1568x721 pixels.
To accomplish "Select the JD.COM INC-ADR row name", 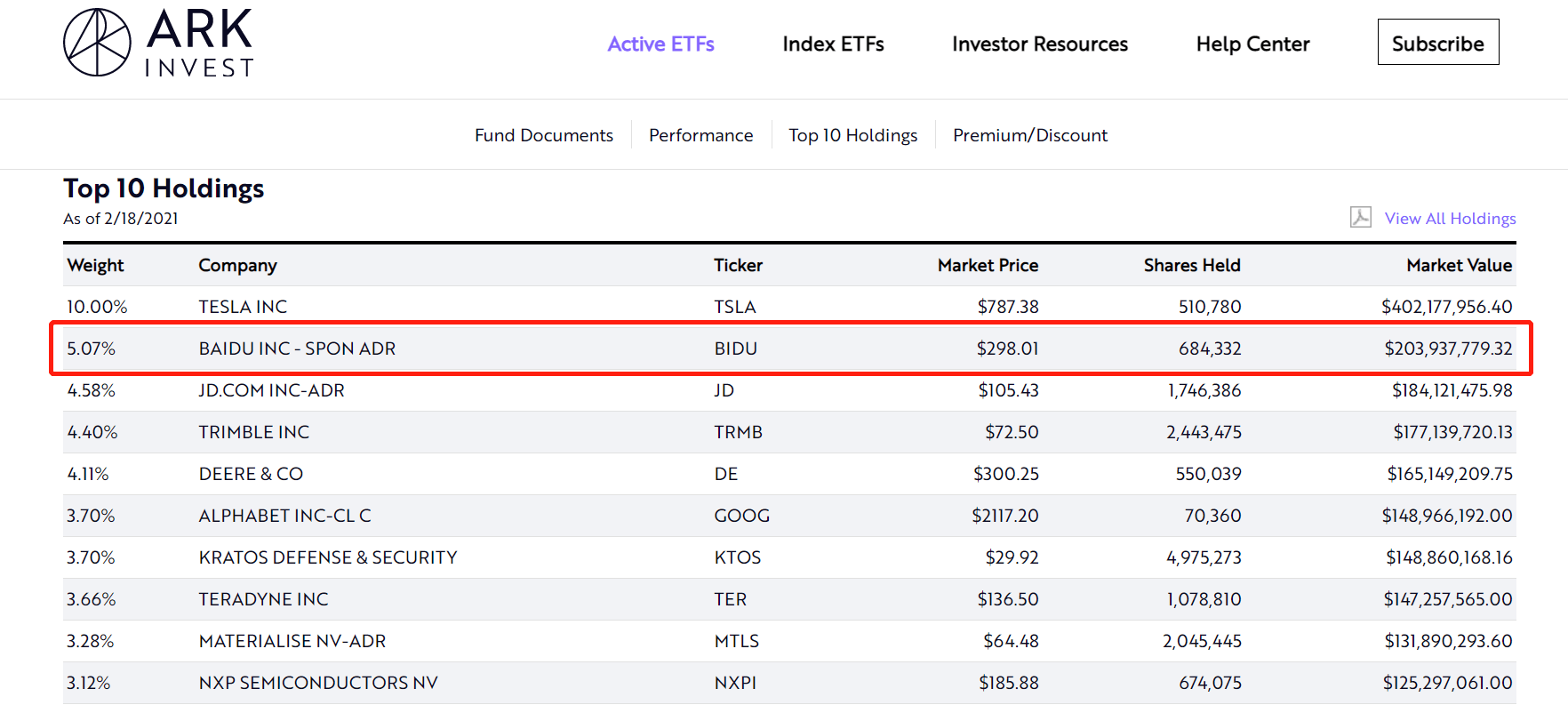I will (x=271, y=390).
